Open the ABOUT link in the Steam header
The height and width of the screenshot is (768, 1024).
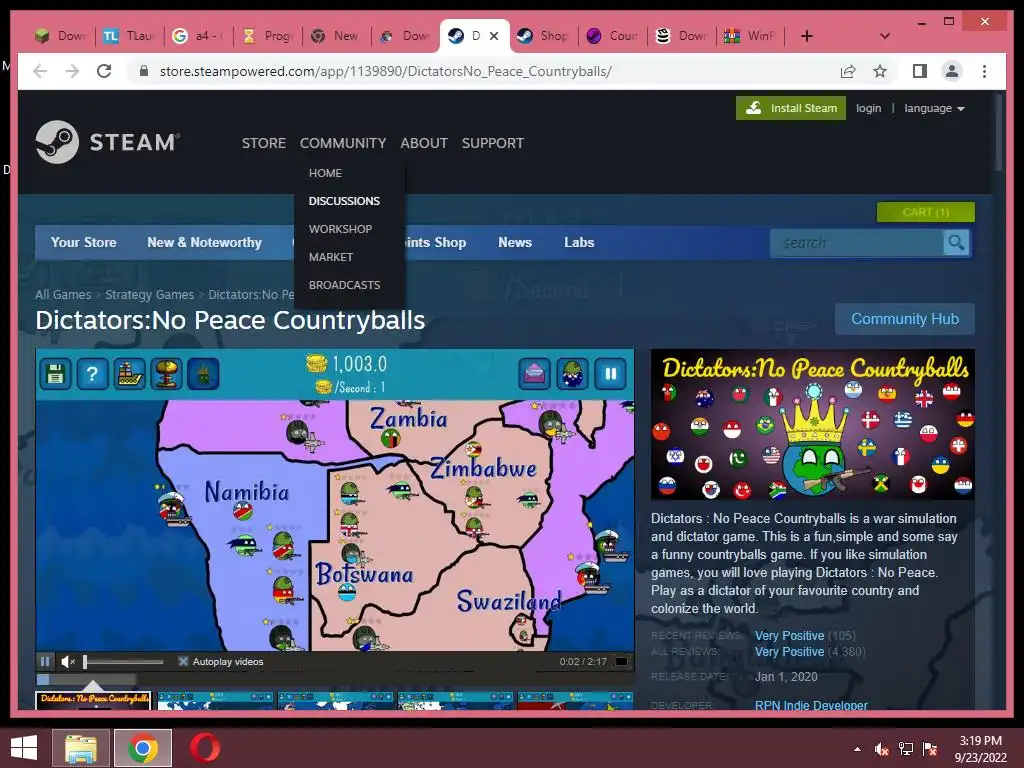[424, 143]
